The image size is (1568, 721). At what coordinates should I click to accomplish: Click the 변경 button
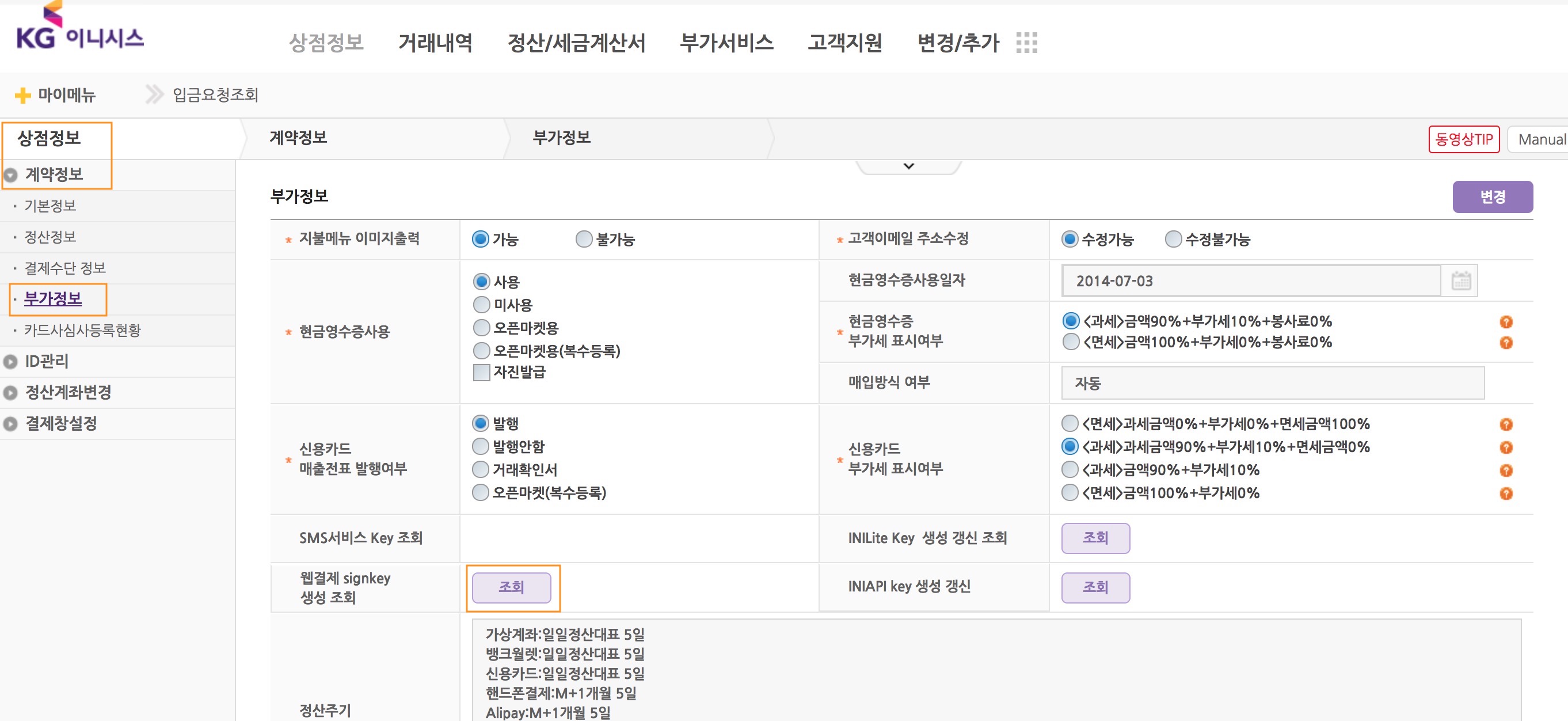1493,197
